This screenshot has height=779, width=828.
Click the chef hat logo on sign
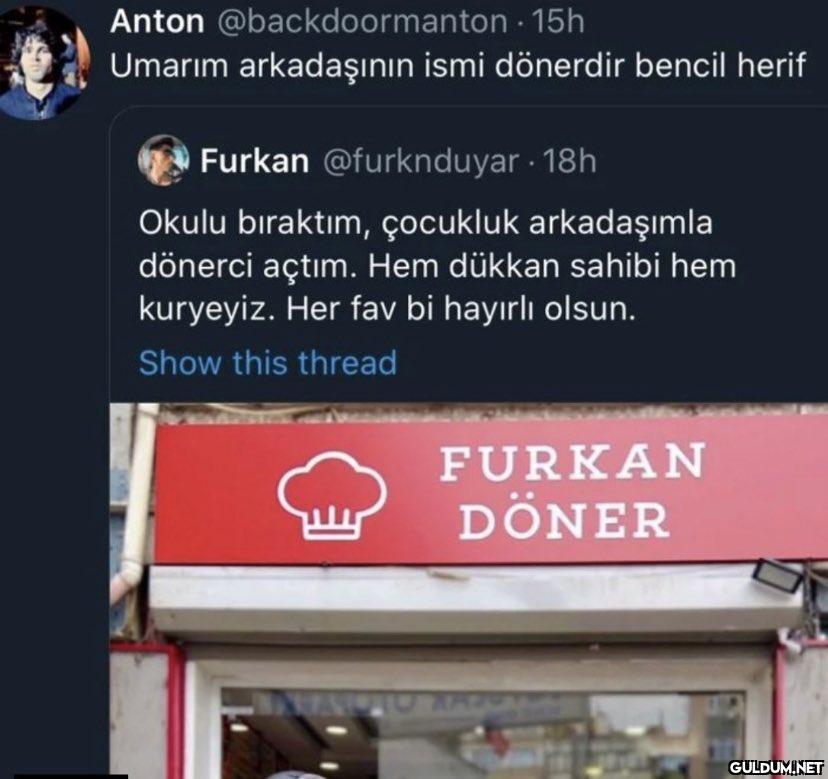[332, 495]
